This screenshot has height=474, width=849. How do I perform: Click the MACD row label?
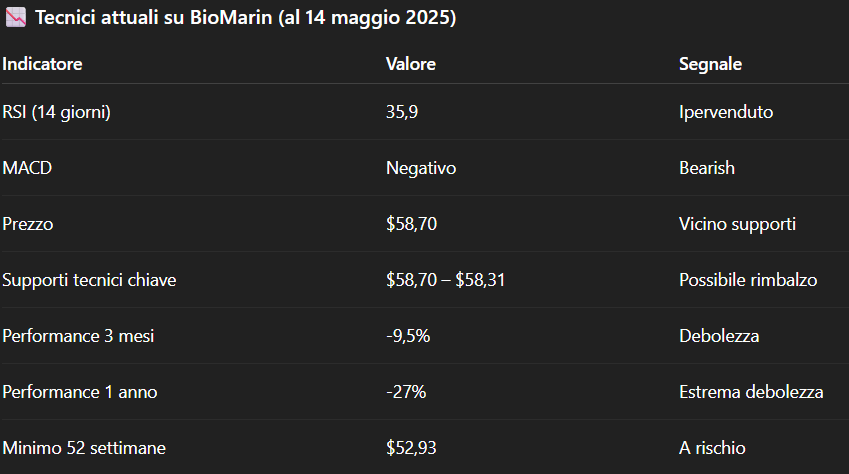pyautogui.click(x=27, y=168)
